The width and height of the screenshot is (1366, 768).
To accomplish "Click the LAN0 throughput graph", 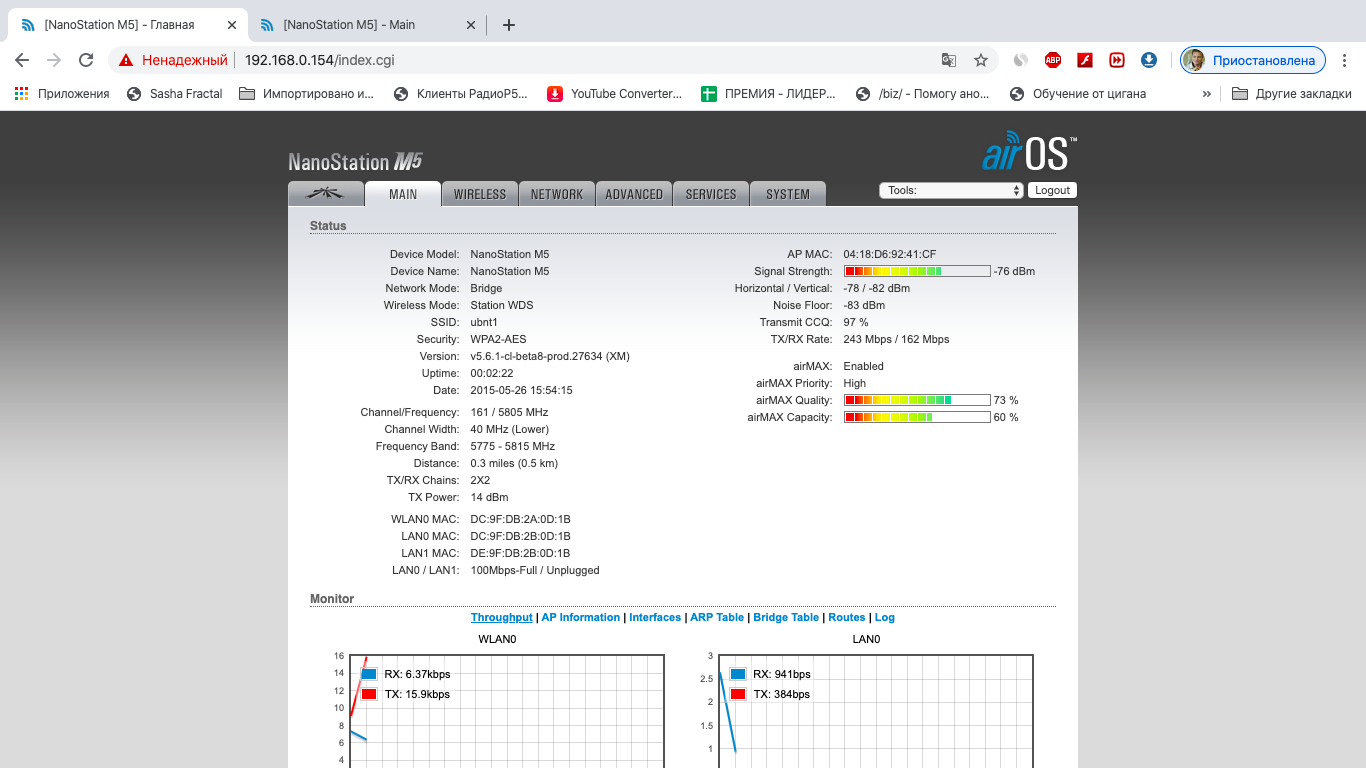I will pos(876,711).
